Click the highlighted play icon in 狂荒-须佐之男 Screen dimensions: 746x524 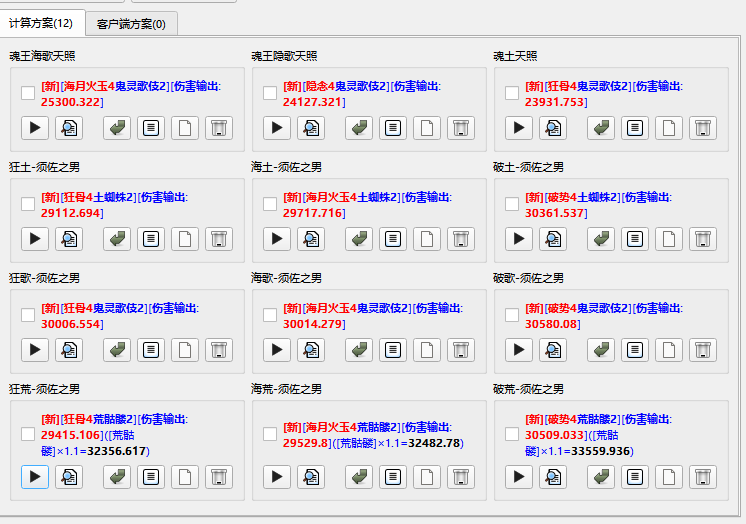click(35, 477)
